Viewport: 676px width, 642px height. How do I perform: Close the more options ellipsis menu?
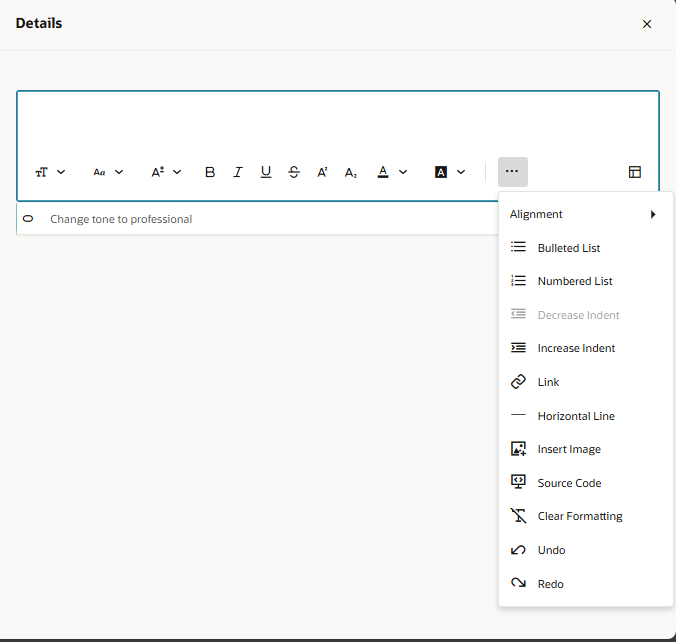point(513,172)
